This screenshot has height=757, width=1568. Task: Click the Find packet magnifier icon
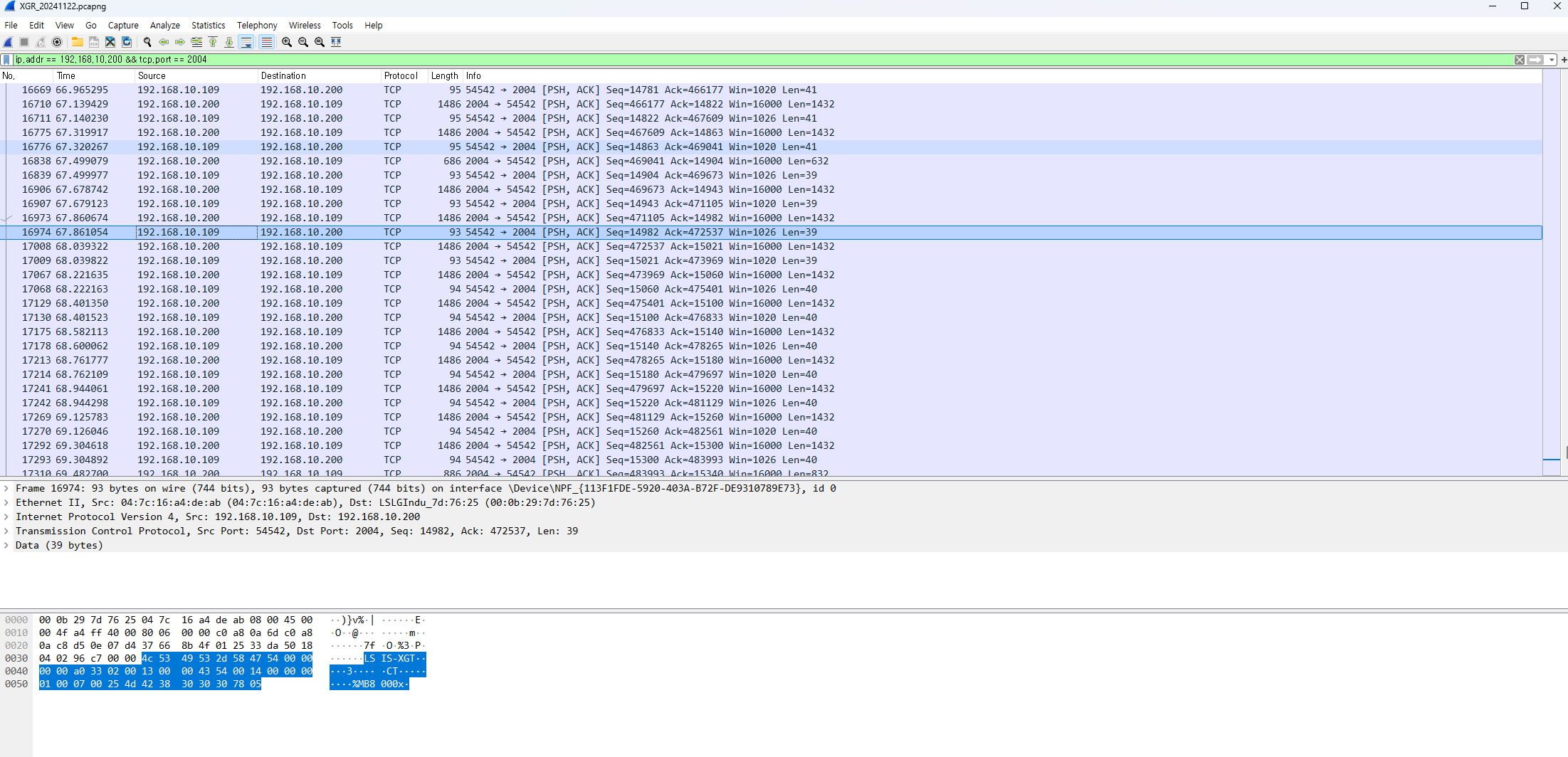click(147, 42)
